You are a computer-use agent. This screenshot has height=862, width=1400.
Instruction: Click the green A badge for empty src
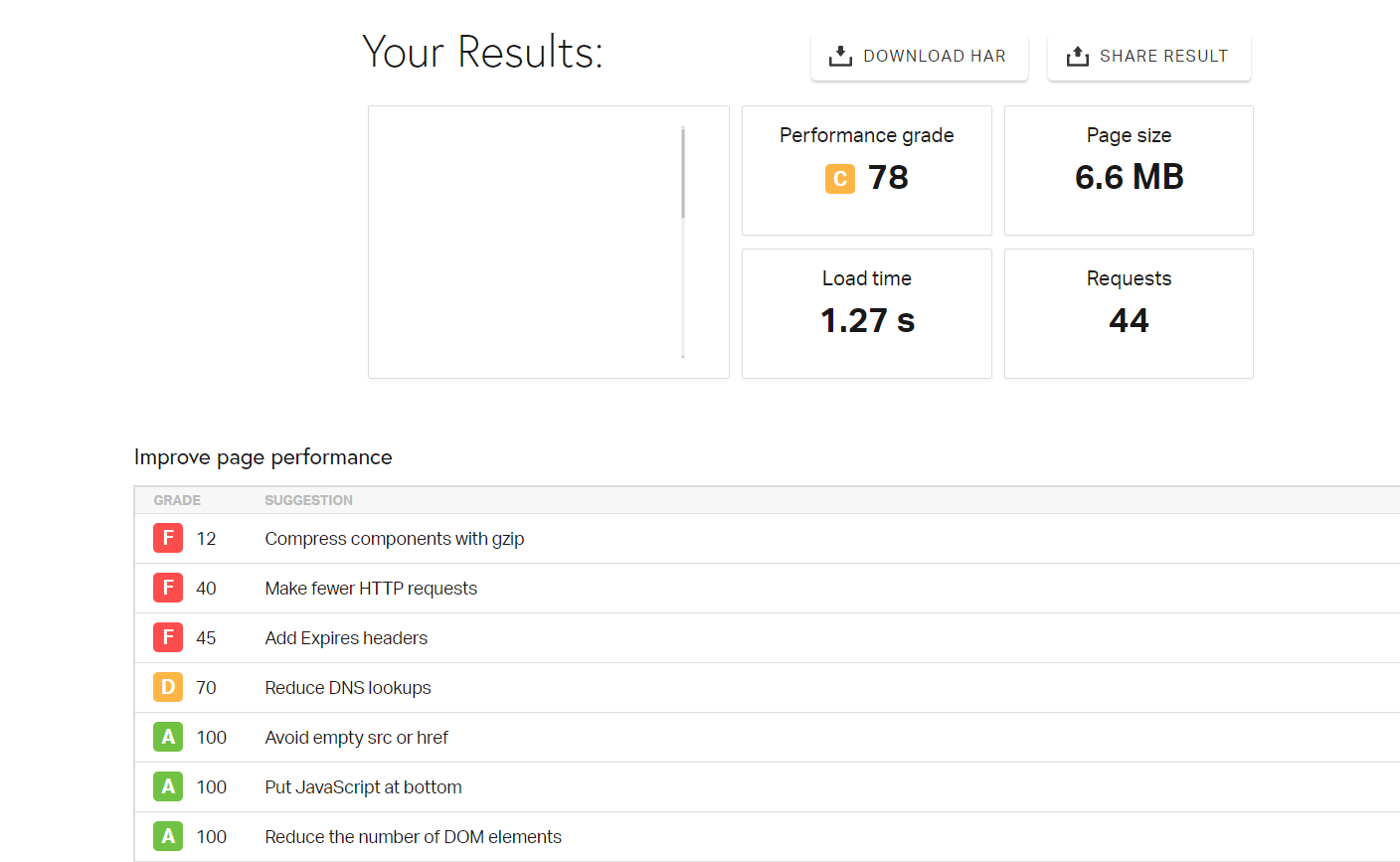pyautogui.click(x=168, y=737)
